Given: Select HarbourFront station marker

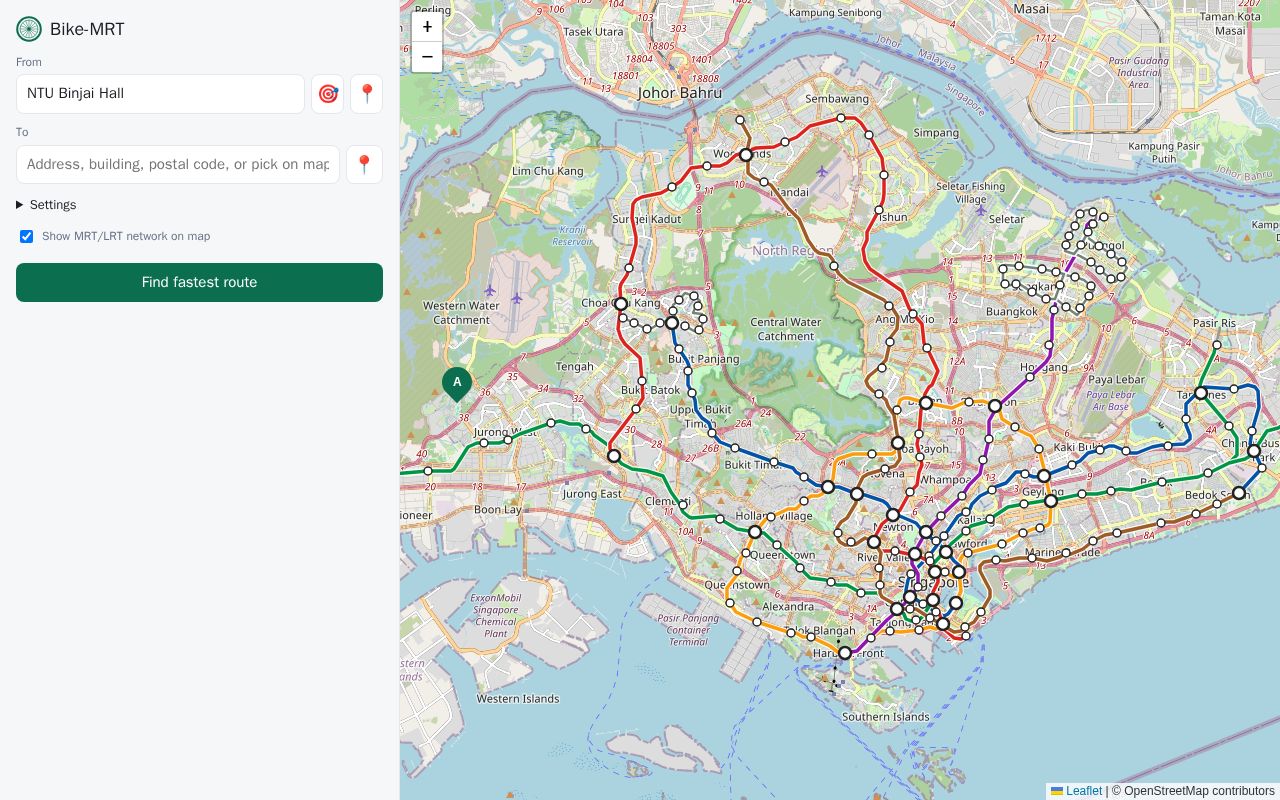Looking at the screenshot, I should pos(845,653).
